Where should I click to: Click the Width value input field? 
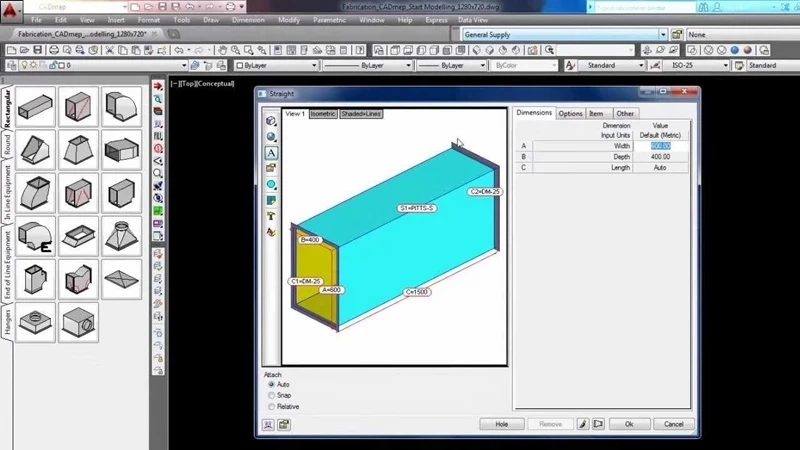[x=660, y=146]
